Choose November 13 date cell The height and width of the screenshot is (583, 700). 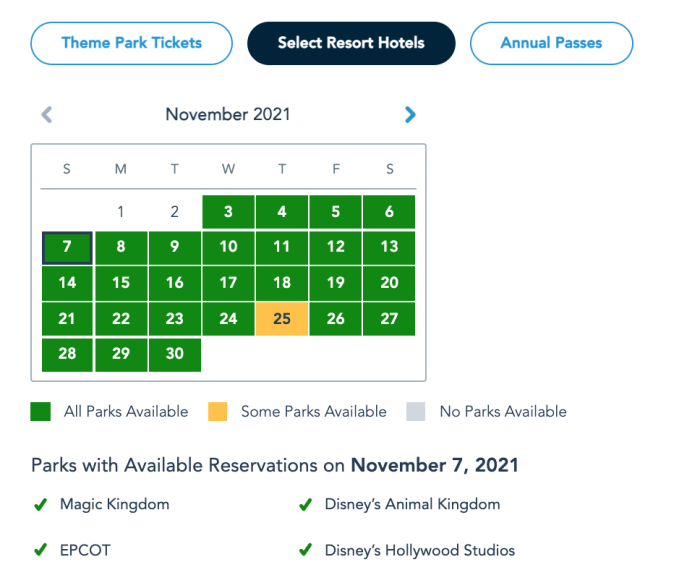pos(389,247)
